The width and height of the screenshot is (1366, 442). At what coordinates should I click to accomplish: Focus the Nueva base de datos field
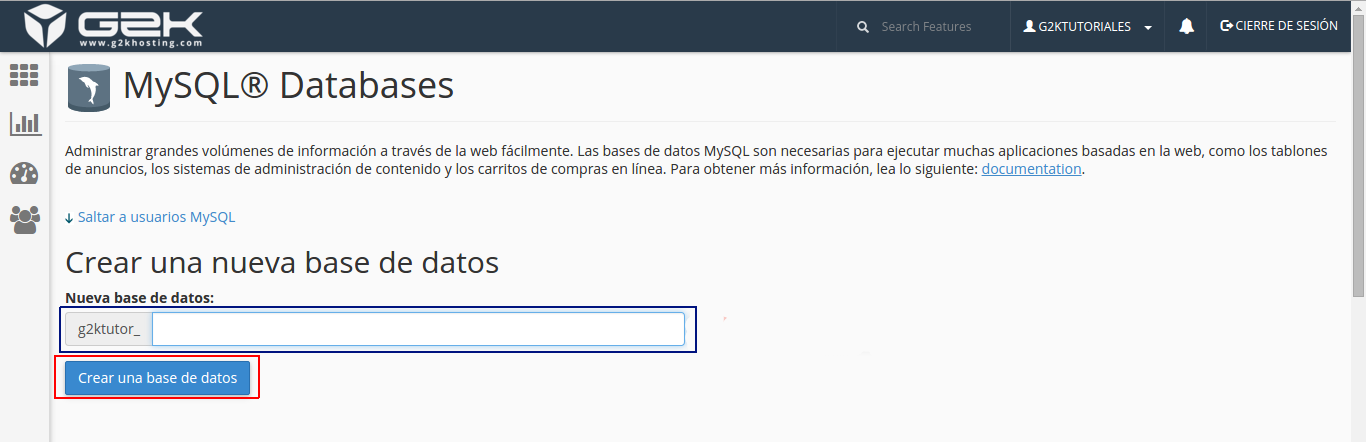click(x=418, y=329)
